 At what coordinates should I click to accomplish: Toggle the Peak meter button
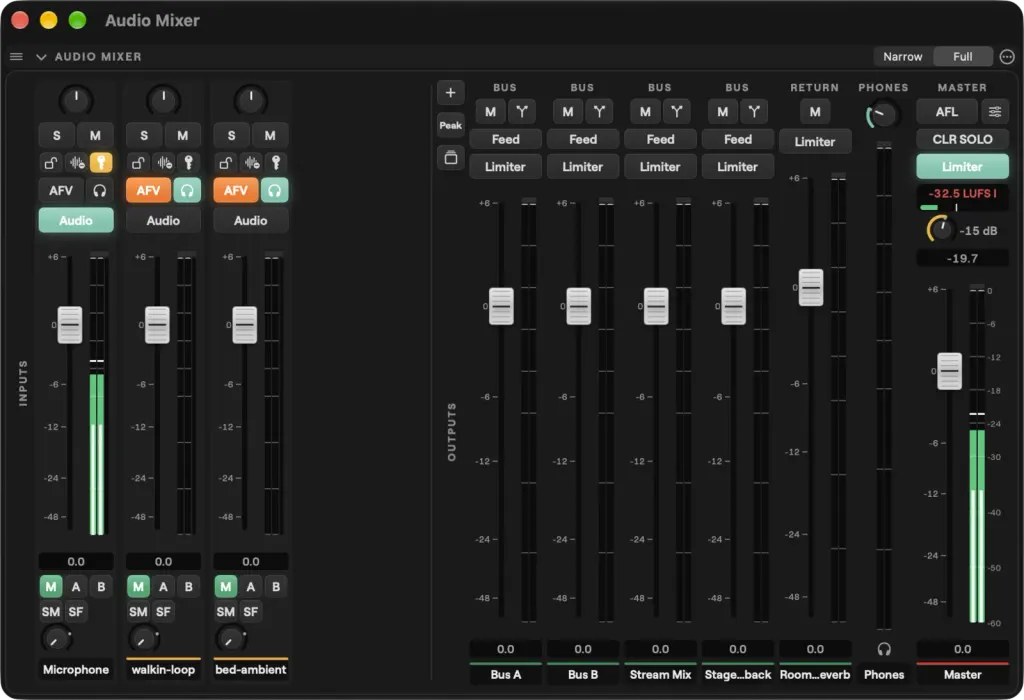[x=451, y=125]
